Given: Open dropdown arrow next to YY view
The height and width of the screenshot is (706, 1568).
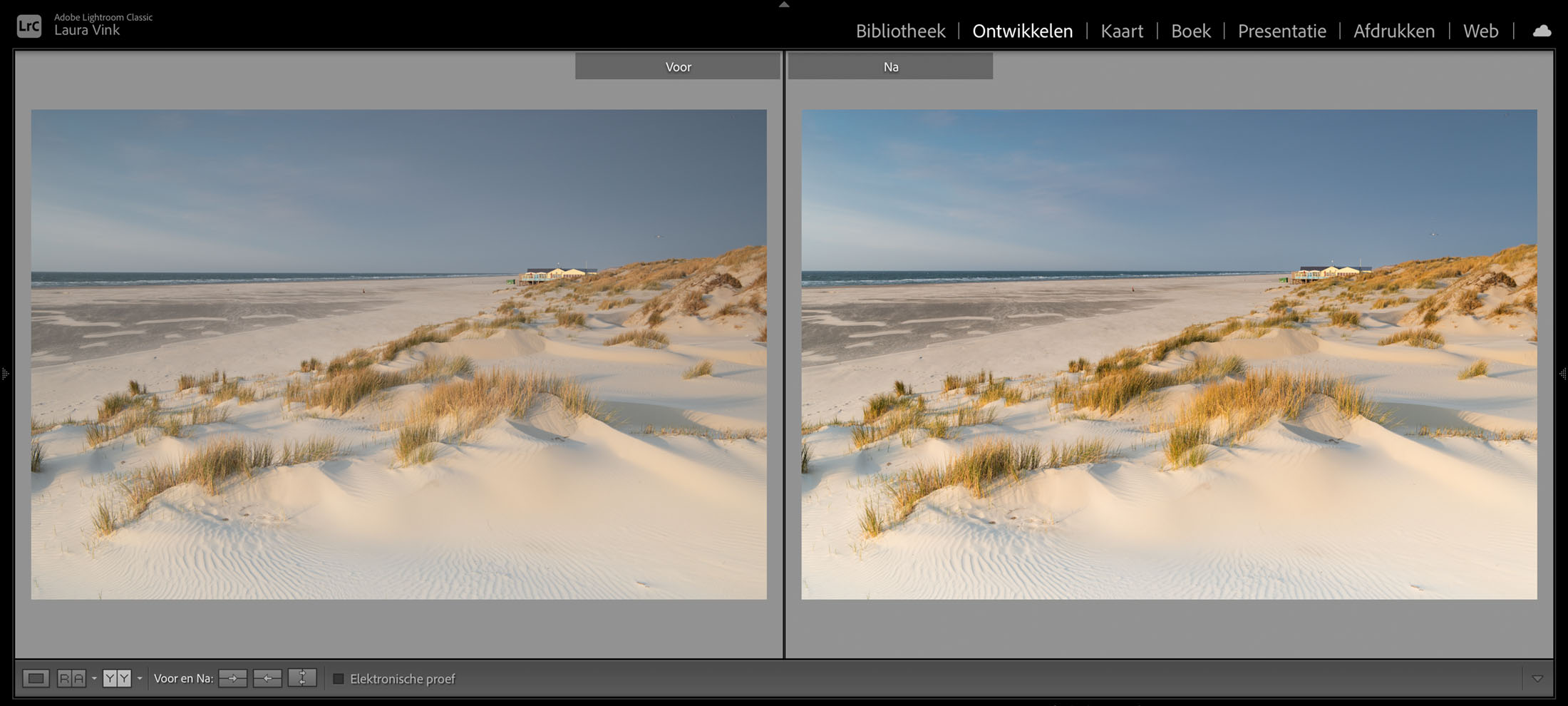Looking at the screenshot, I should click(x=140, y=679).
